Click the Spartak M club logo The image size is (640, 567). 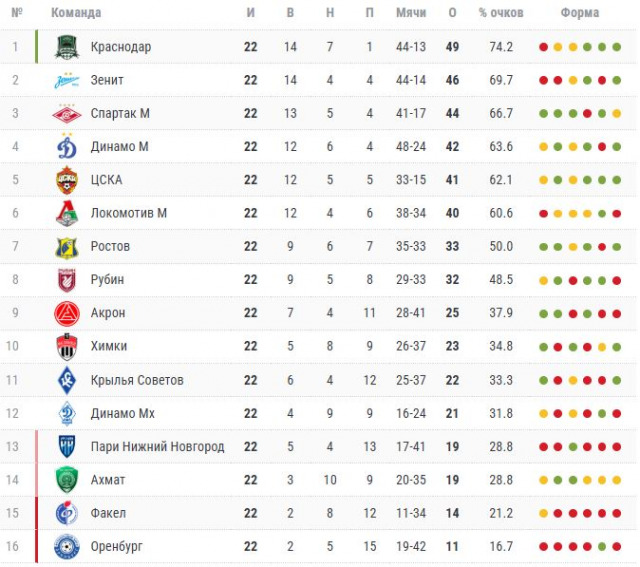point(66,114)
